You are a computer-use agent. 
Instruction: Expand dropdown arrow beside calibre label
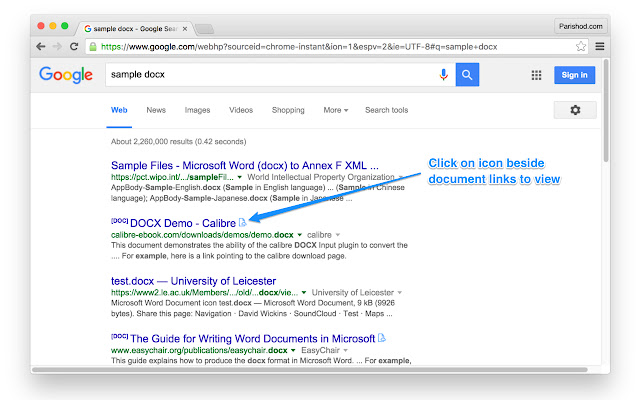338,235
